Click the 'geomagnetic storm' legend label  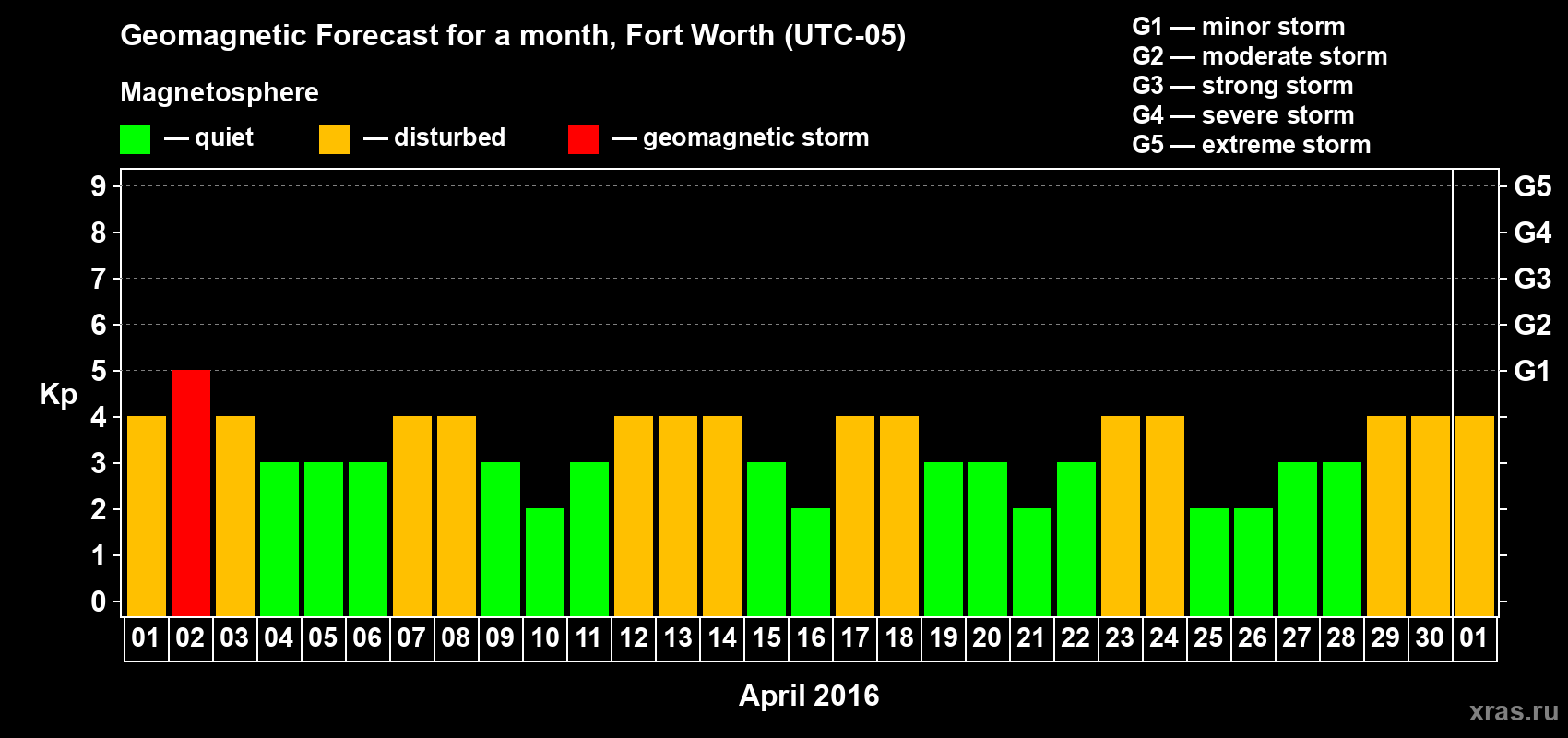point(755,137)
